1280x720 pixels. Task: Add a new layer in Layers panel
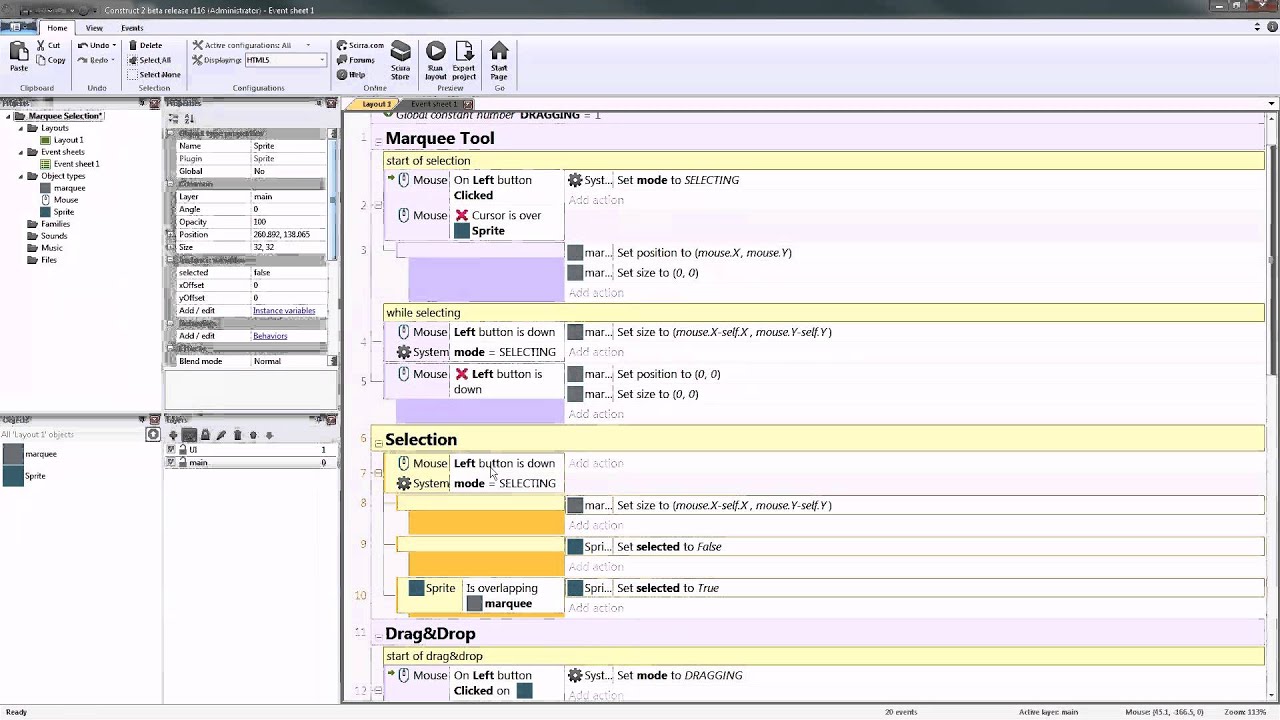pyautogui.click(x=173, y=435)
